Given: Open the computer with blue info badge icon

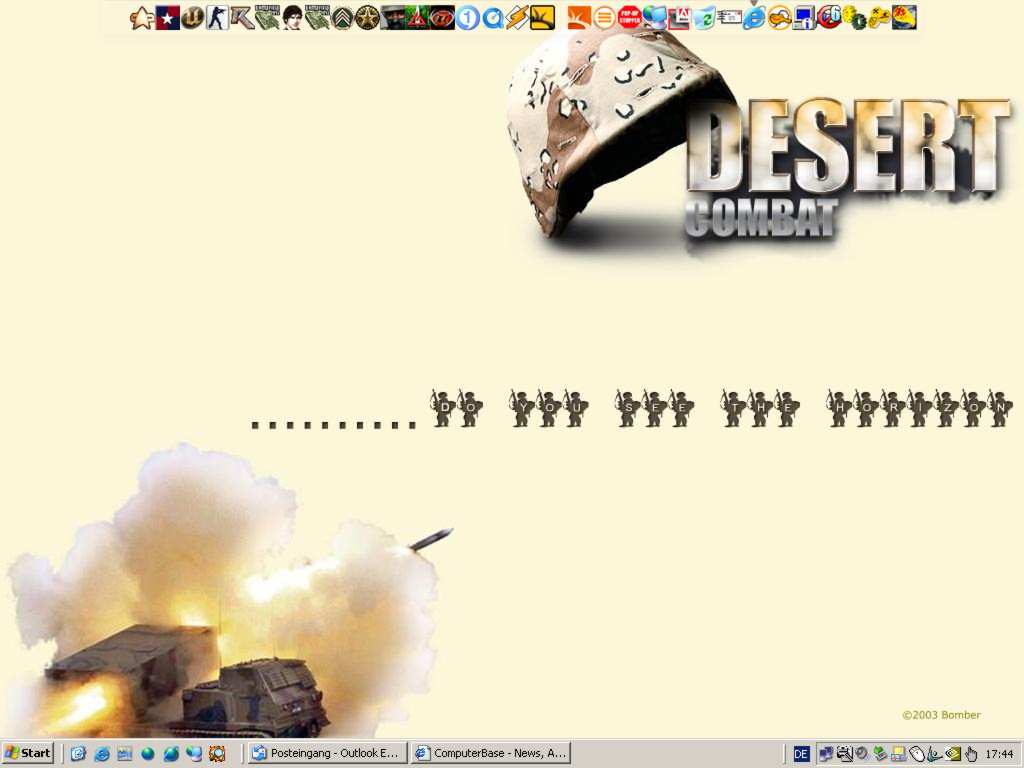Looking at the screenshot, I should point(805,18).
